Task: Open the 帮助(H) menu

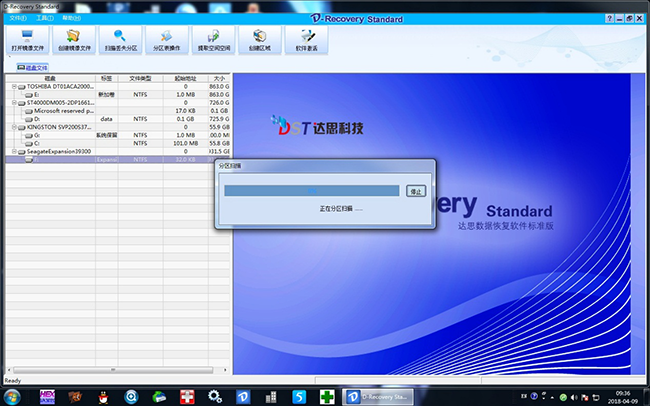Action: tap(72, 18)
